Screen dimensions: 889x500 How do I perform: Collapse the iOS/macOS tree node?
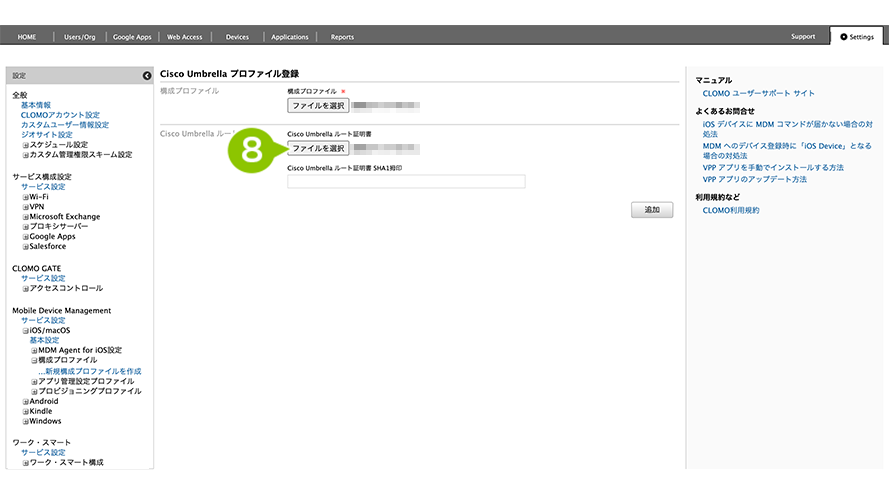26,330
